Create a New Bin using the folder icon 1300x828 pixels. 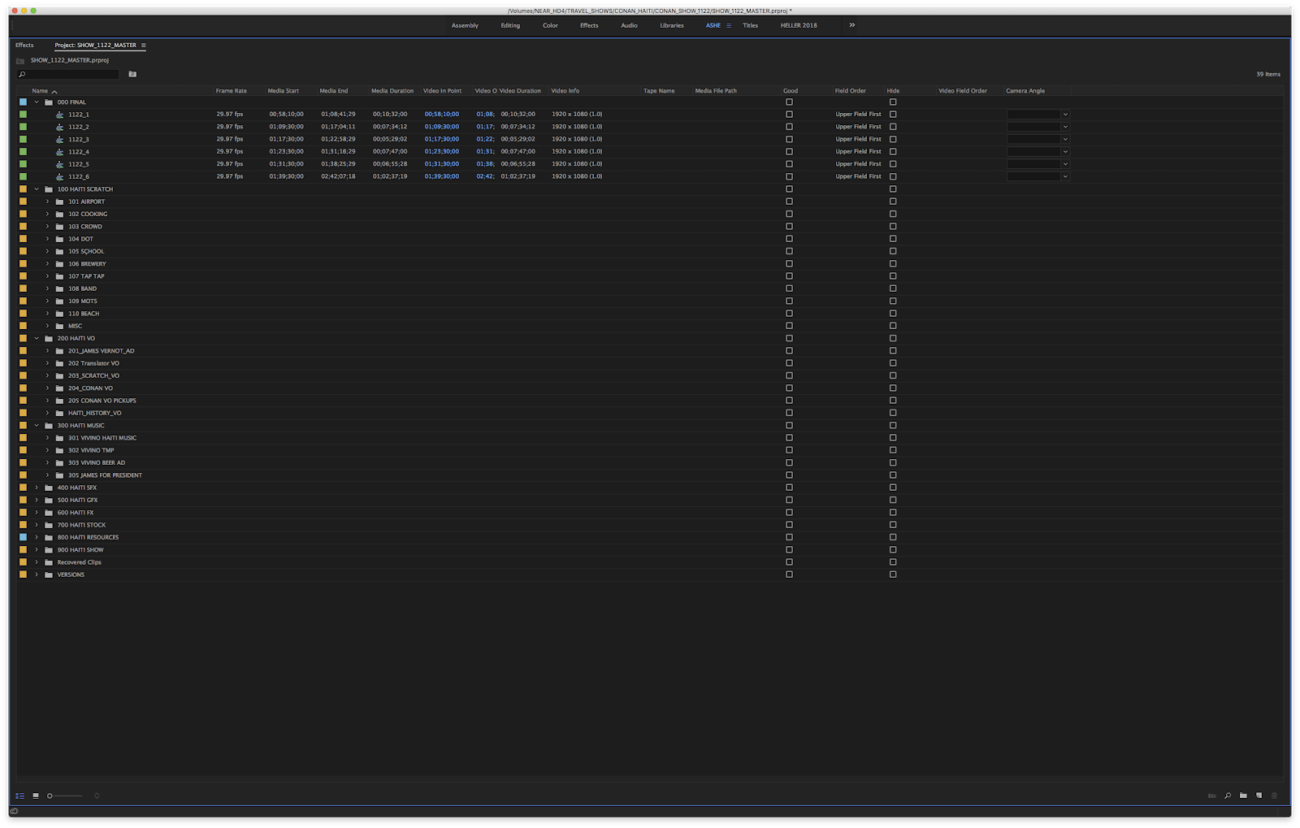1243,796
